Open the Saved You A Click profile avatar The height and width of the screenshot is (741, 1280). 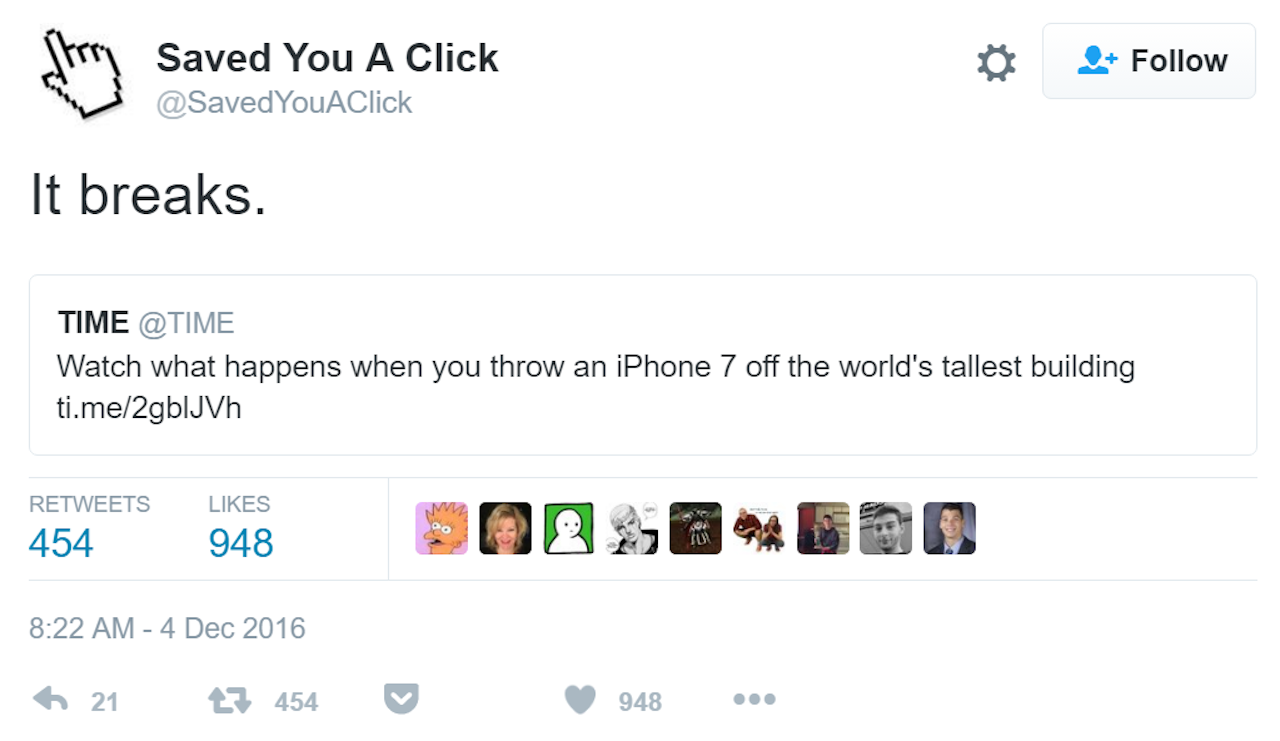coord(82,73)
